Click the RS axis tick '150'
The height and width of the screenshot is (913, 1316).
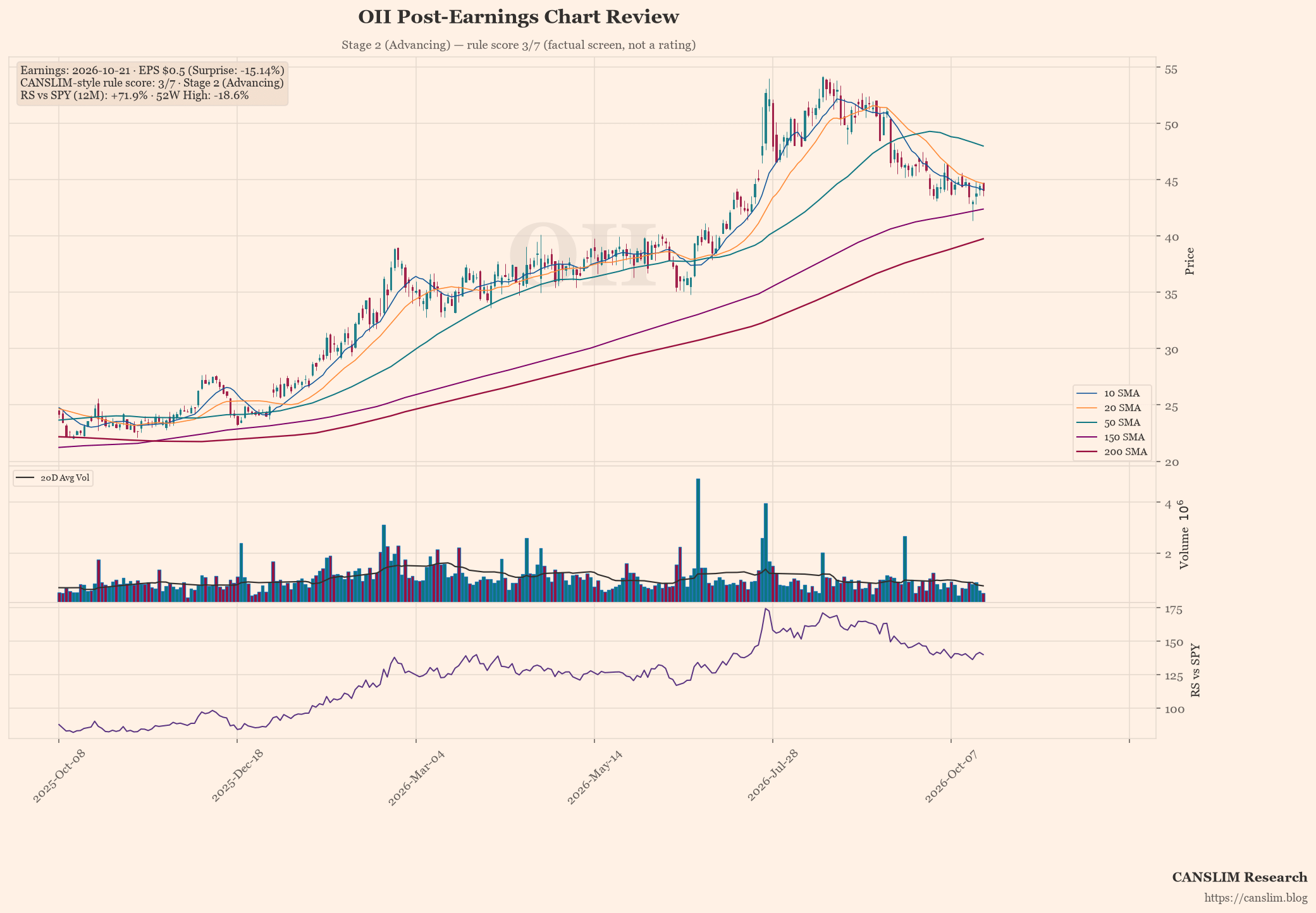pyautogui.click(x=1174, y=642)
